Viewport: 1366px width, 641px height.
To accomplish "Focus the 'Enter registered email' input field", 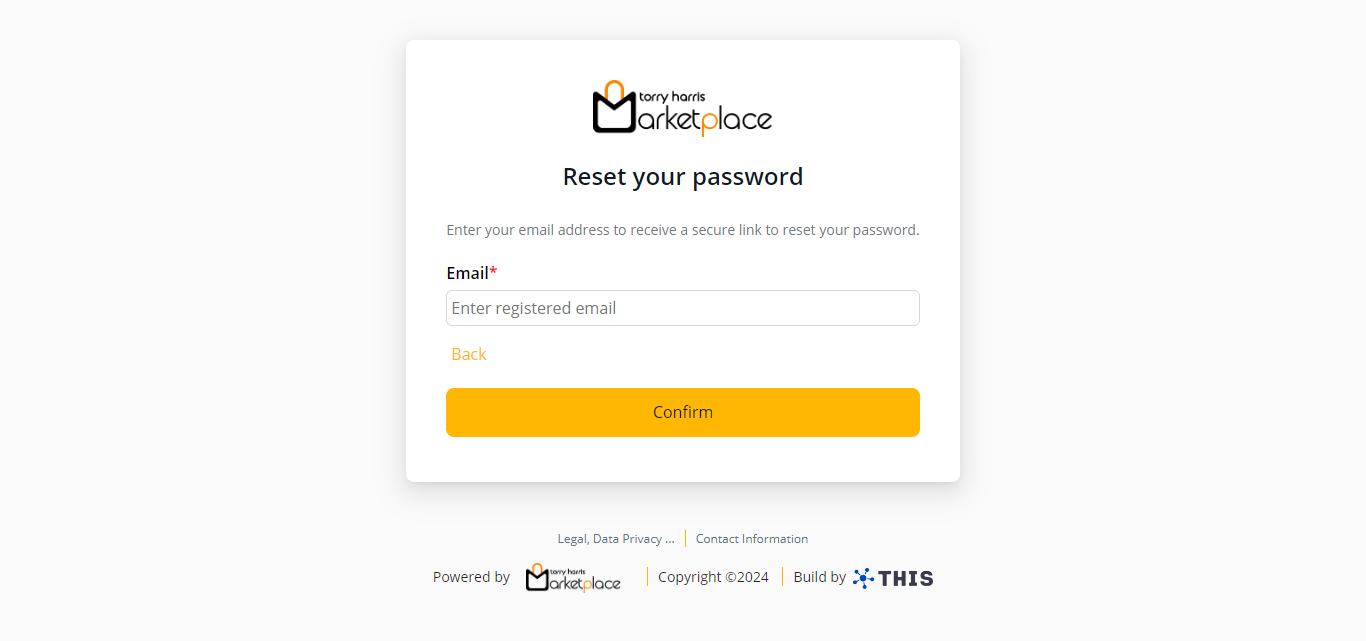I will click(682, 308).
